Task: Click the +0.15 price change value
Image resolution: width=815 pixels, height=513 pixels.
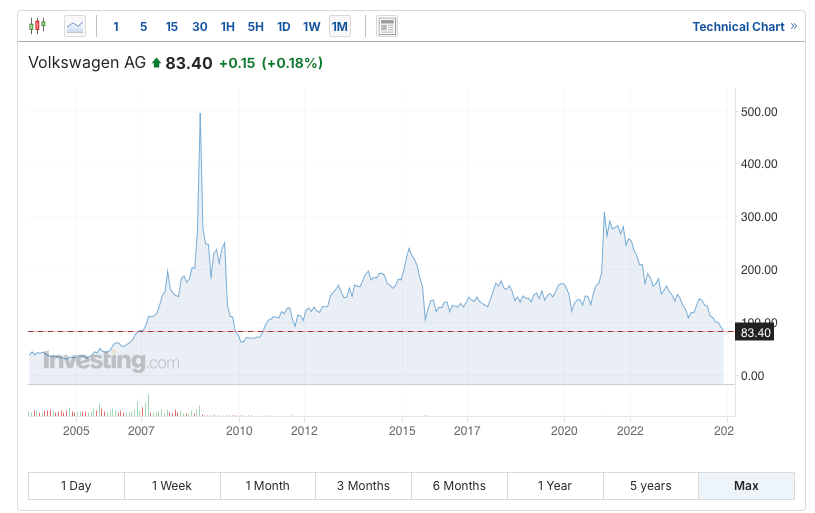Action: click(237, 63)
